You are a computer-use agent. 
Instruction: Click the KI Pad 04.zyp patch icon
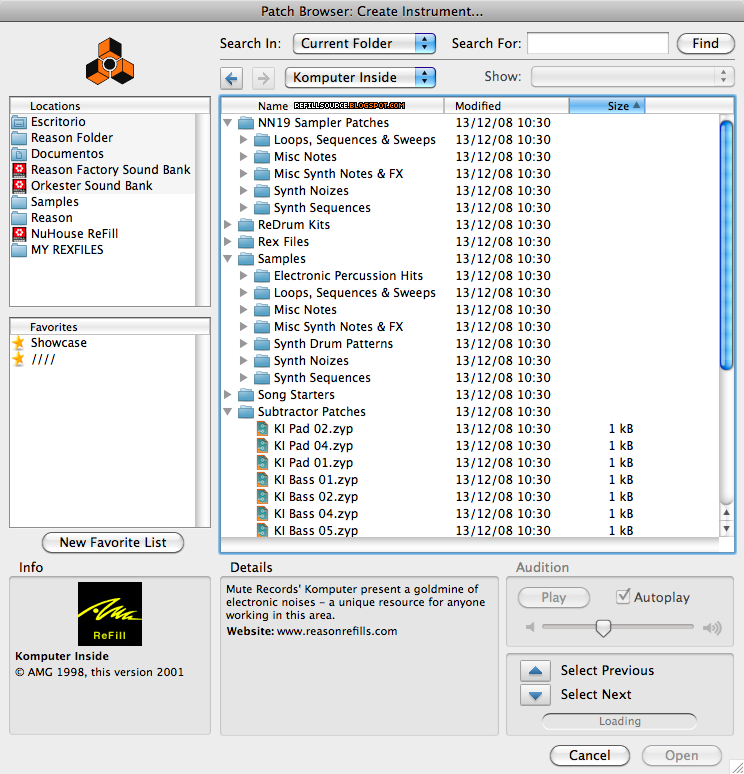263,445
